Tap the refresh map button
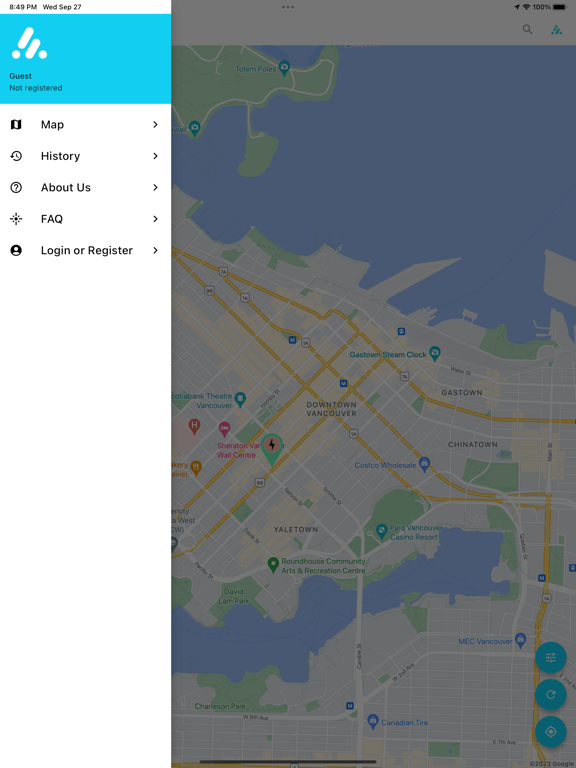The image size is (576, 768). click(x=551, y=695)
